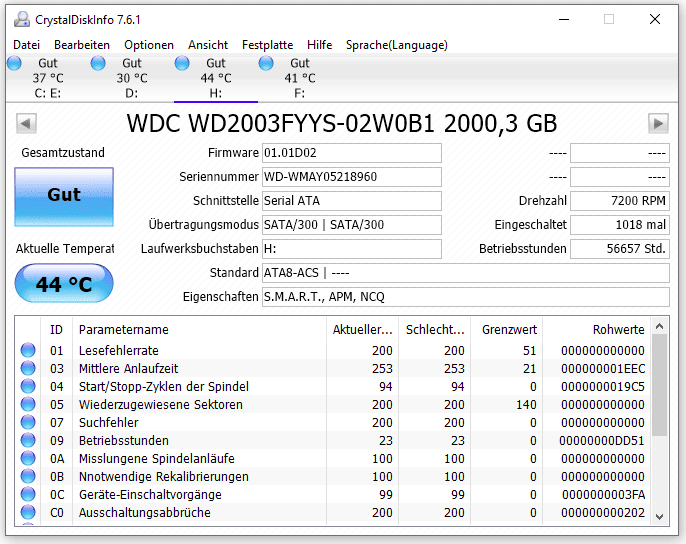Open the Ansicht menu
The height and width of the screenshot is (544, 686).
pyautogui.click(x=208, y=45)
